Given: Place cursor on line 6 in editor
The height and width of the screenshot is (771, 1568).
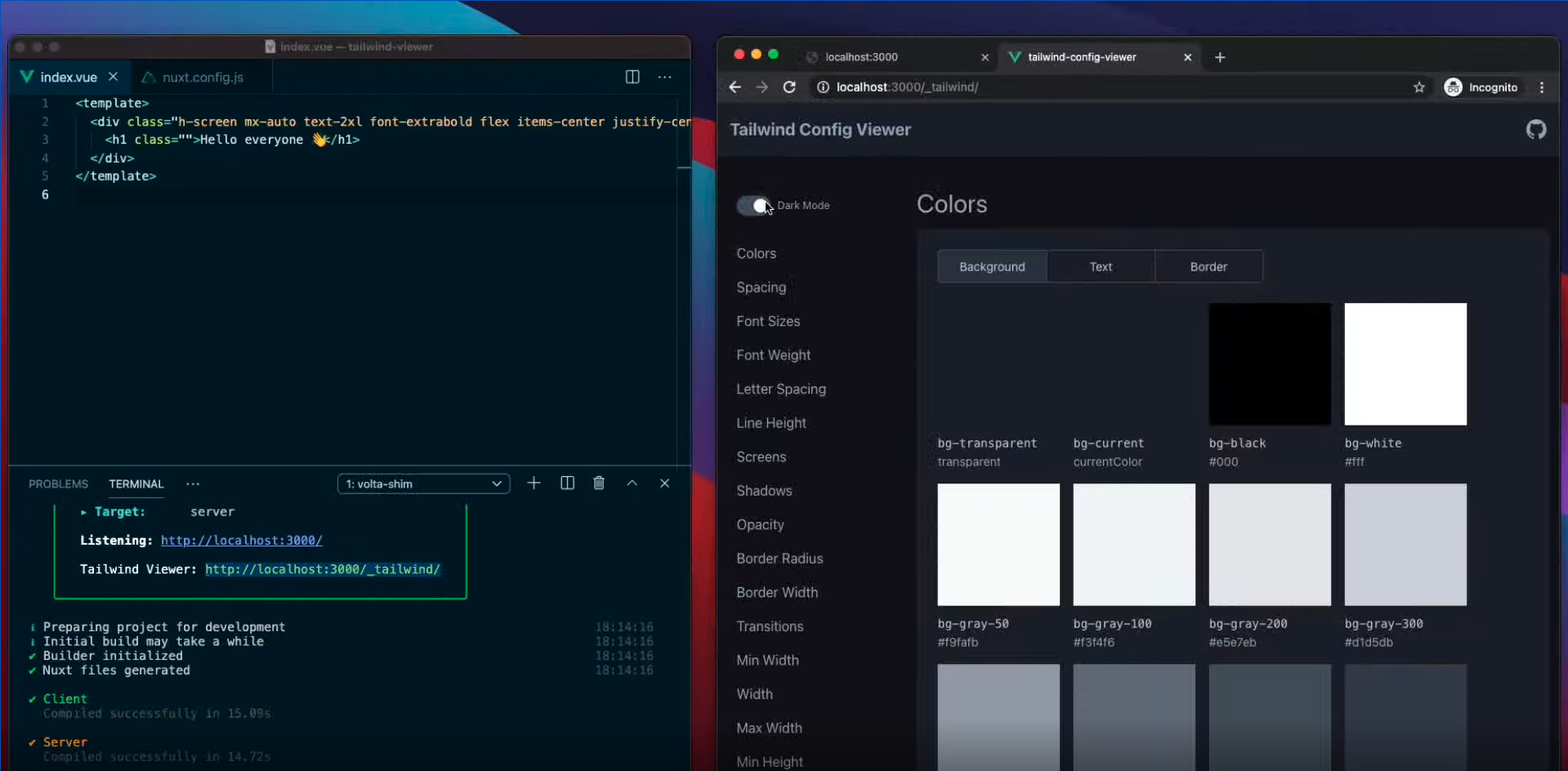Looking at the screenshot, I should coord(376,194).
